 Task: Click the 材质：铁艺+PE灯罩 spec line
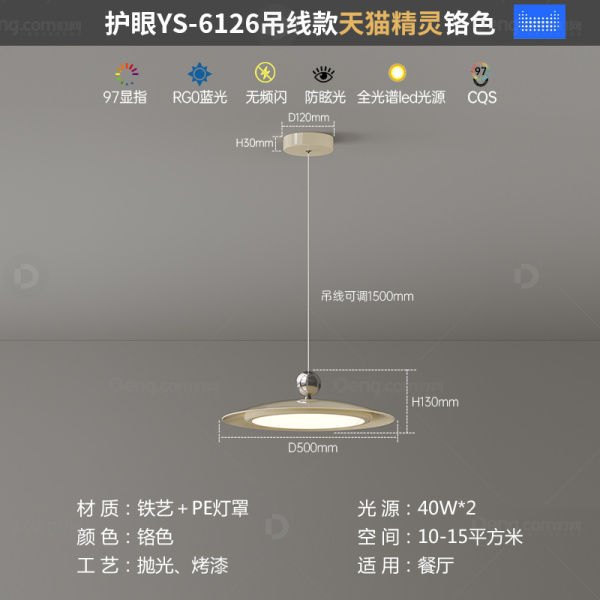pyautogui.click(x=163, y=509)
